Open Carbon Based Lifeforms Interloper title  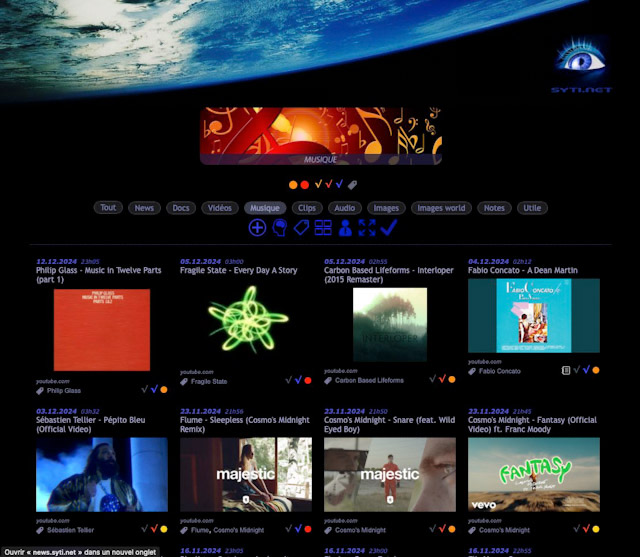(389, 275)
